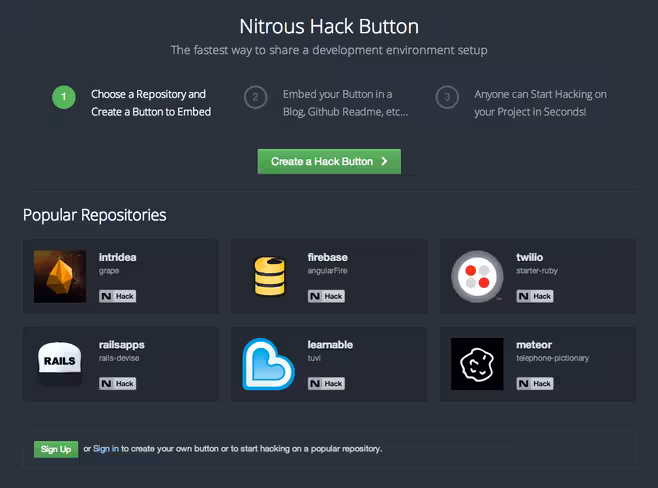Select the learnable blue heart logo
The width and height of the screenshot is (658, 488).
(269, 364)
